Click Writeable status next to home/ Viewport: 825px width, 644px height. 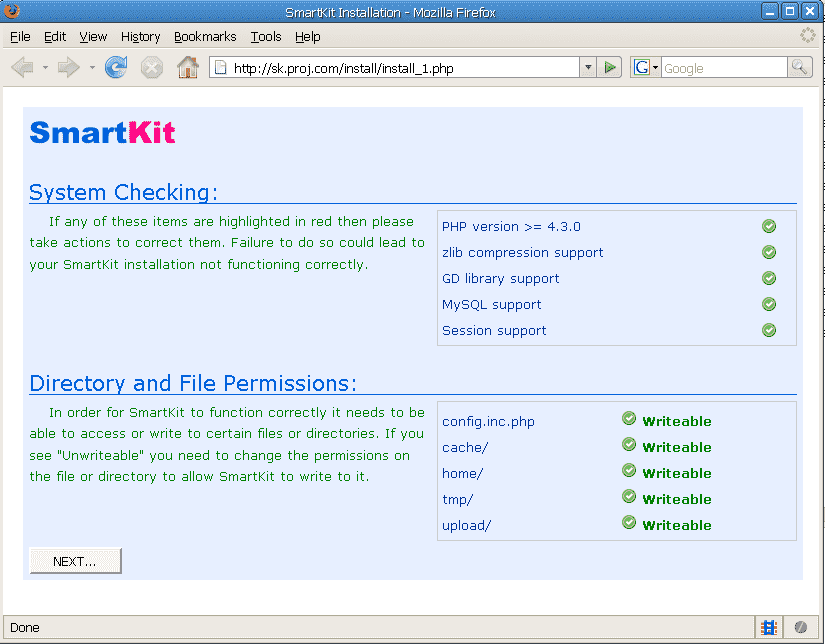[x=677, y=474]
